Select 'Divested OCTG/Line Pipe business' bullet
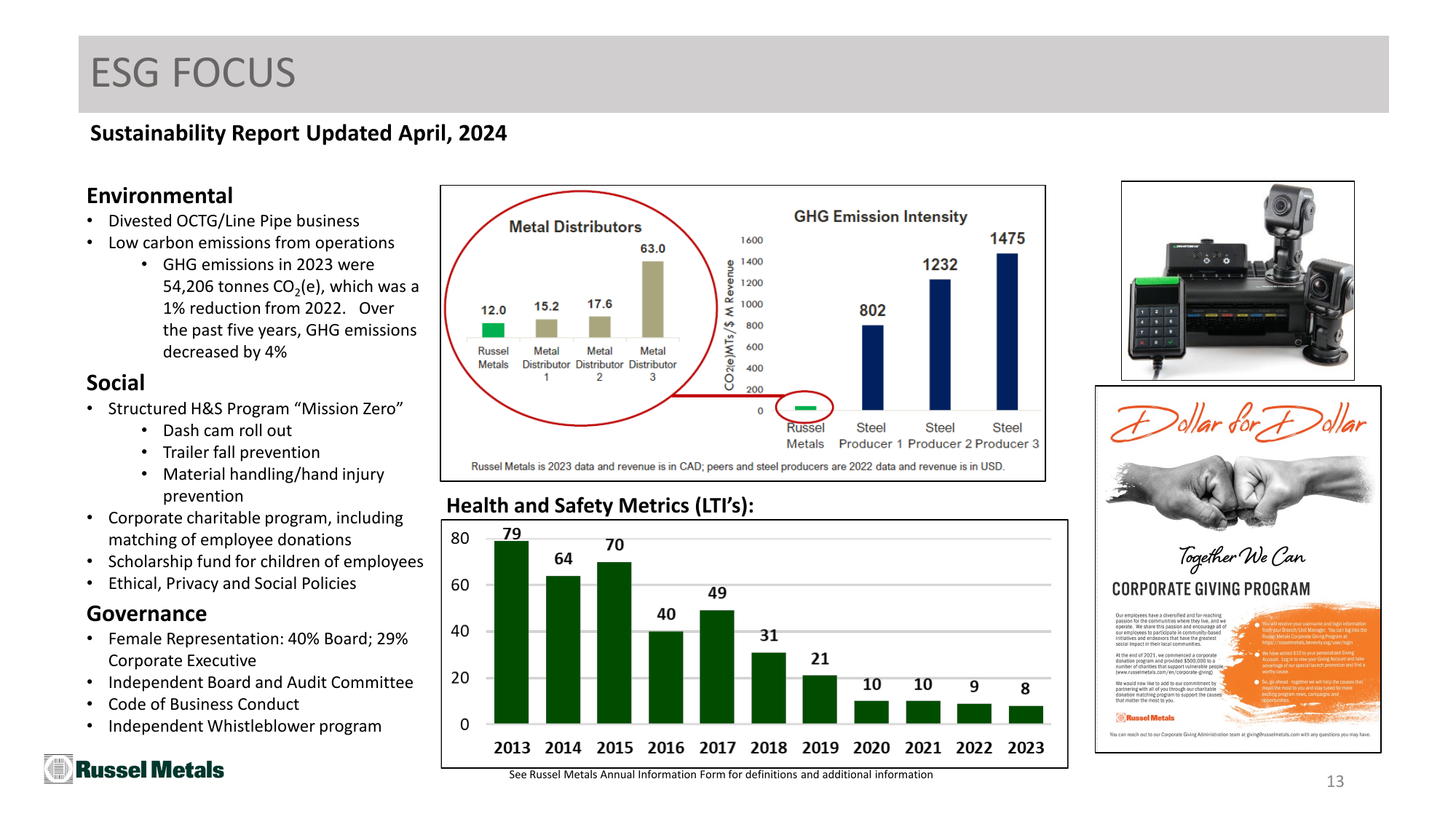The height and width of the screenshot is (819, 1456). (x=234, y=221)
